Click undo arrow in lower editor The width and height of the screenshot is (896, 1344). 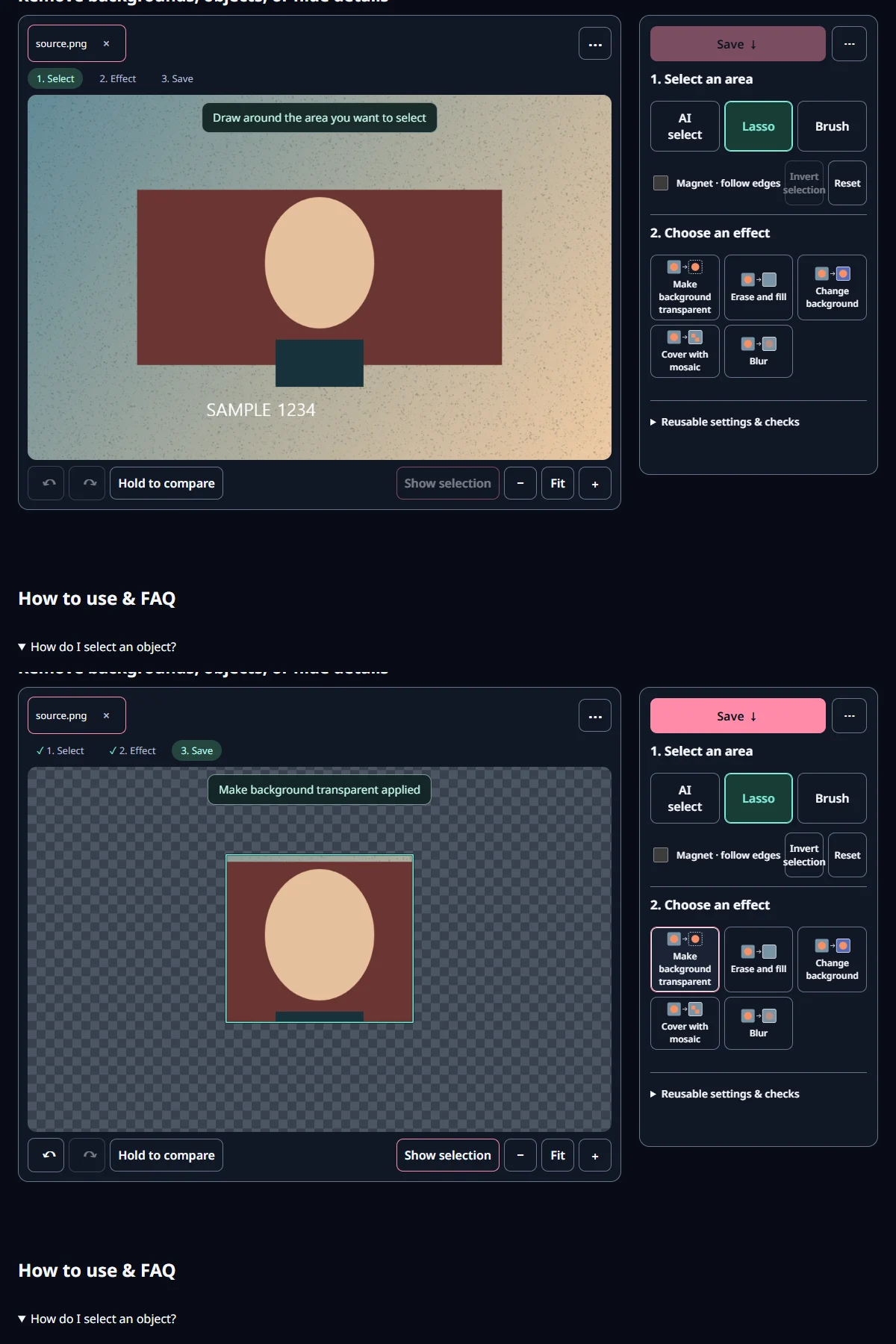(46, 1155)
